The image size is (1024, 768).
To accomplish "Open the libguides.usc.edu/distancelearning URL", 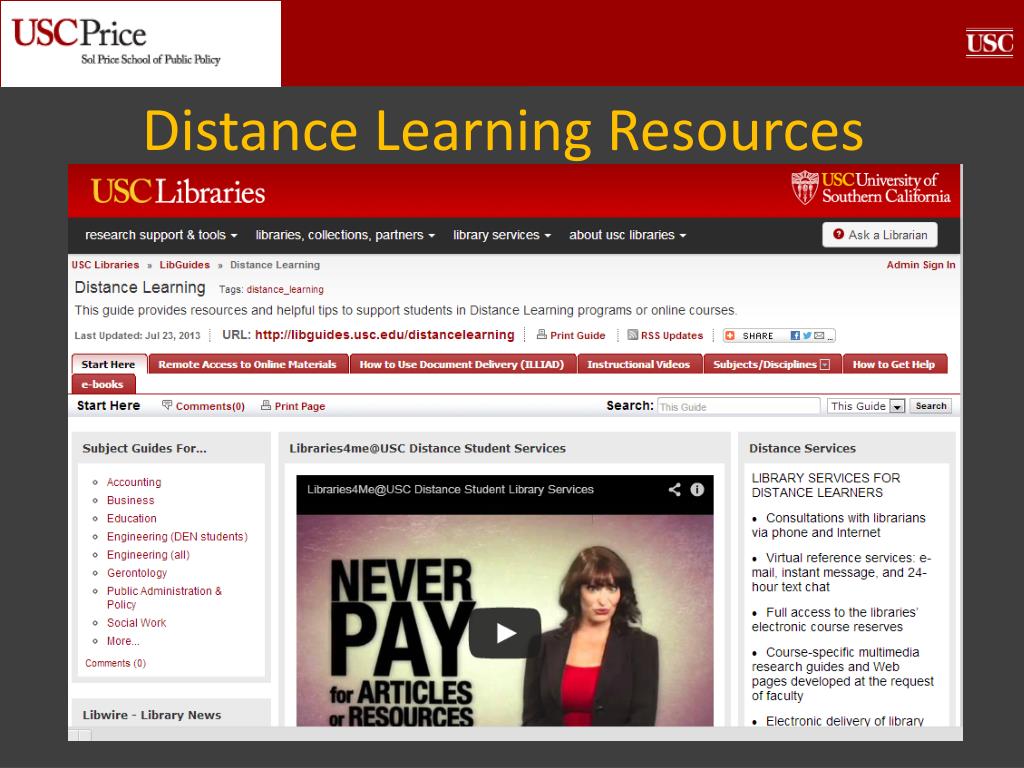I will pos(385,335).
